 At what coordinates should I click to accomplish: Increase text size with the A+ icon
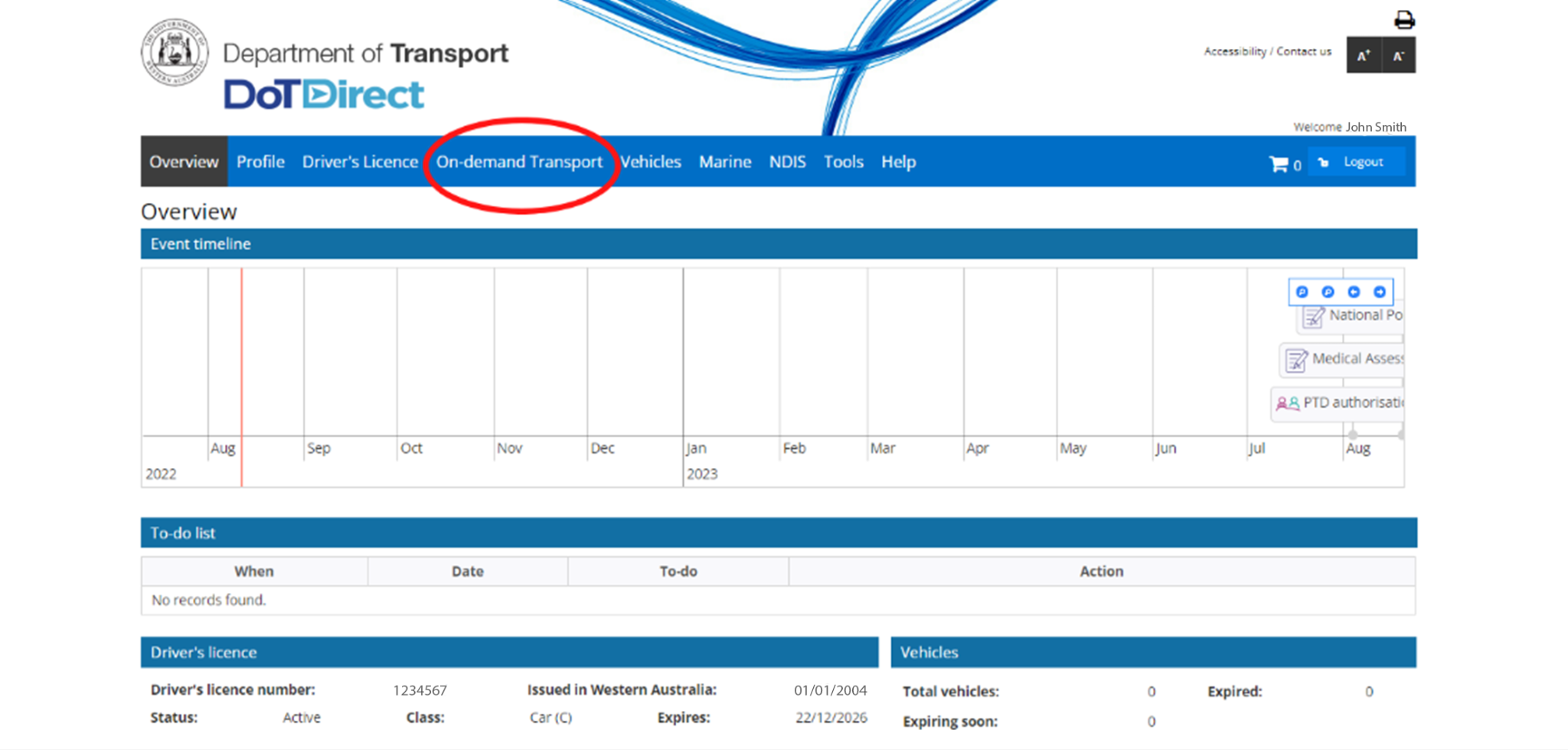point(1363,54)
